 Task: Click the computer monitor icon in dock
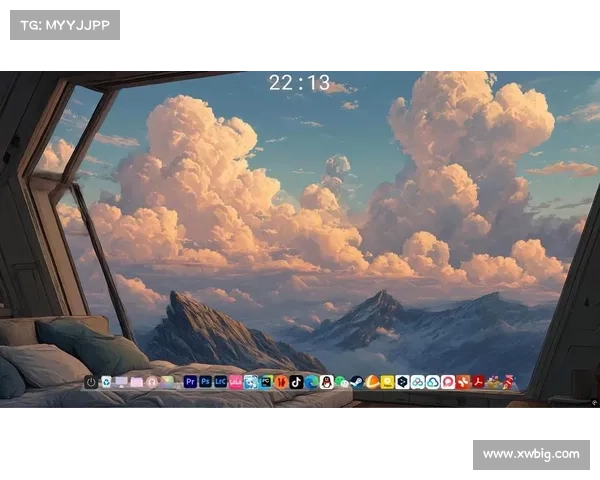point(121,381)
